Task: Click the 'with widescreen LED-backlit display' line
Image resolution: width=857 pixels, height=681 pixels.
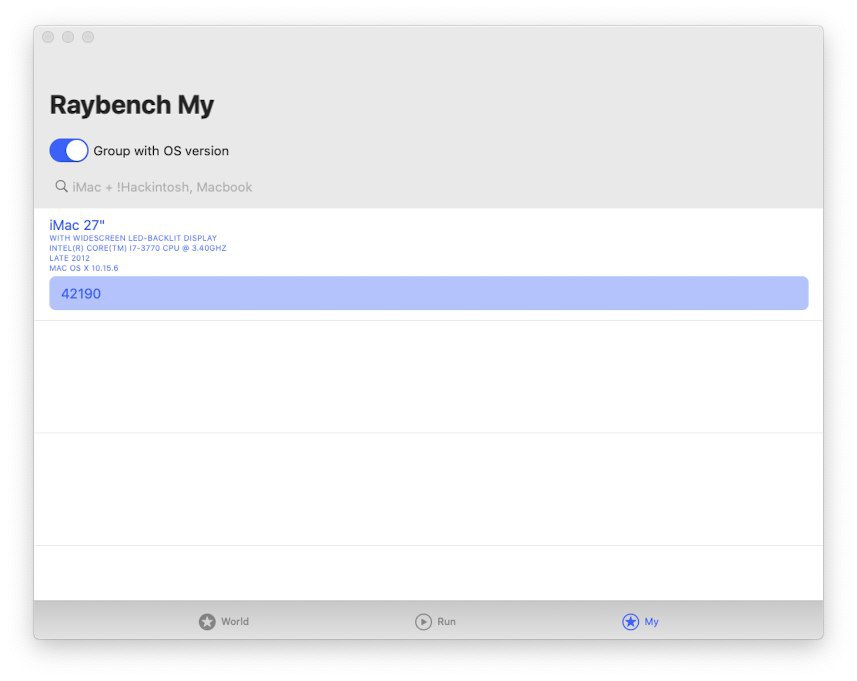Action: 133,238
